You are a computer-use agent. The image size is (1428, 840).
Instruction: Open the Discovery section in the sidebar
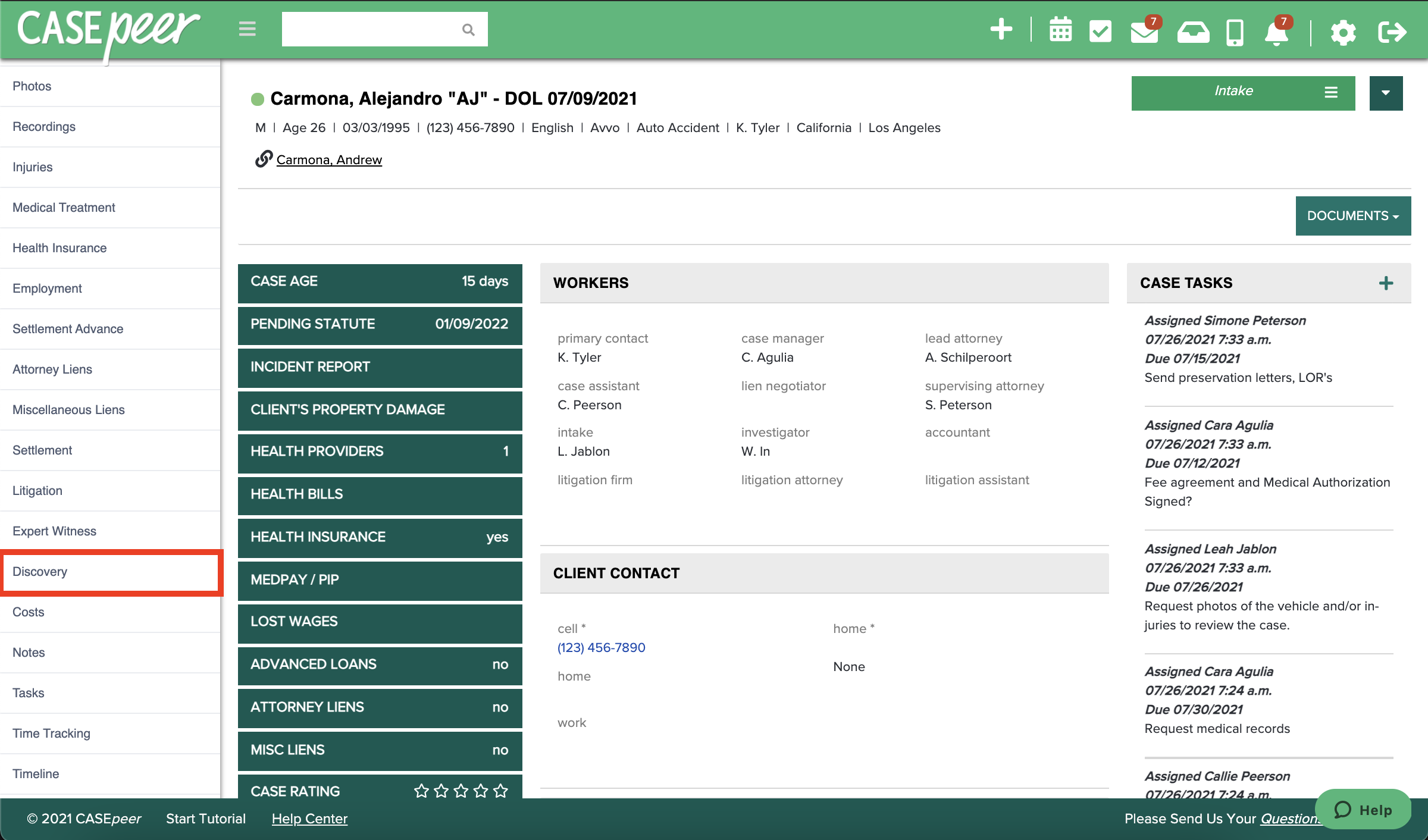40,572
